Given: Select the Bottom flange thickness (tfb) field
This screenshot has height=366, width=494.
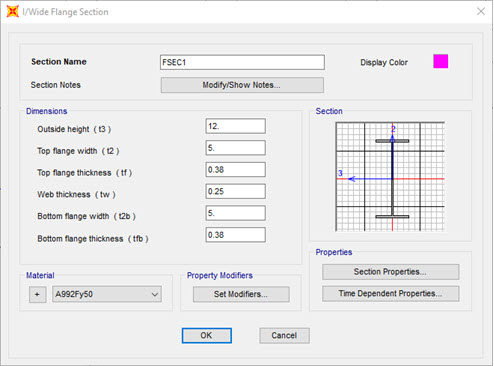Looking at the screenshot, I should [235, 235].
